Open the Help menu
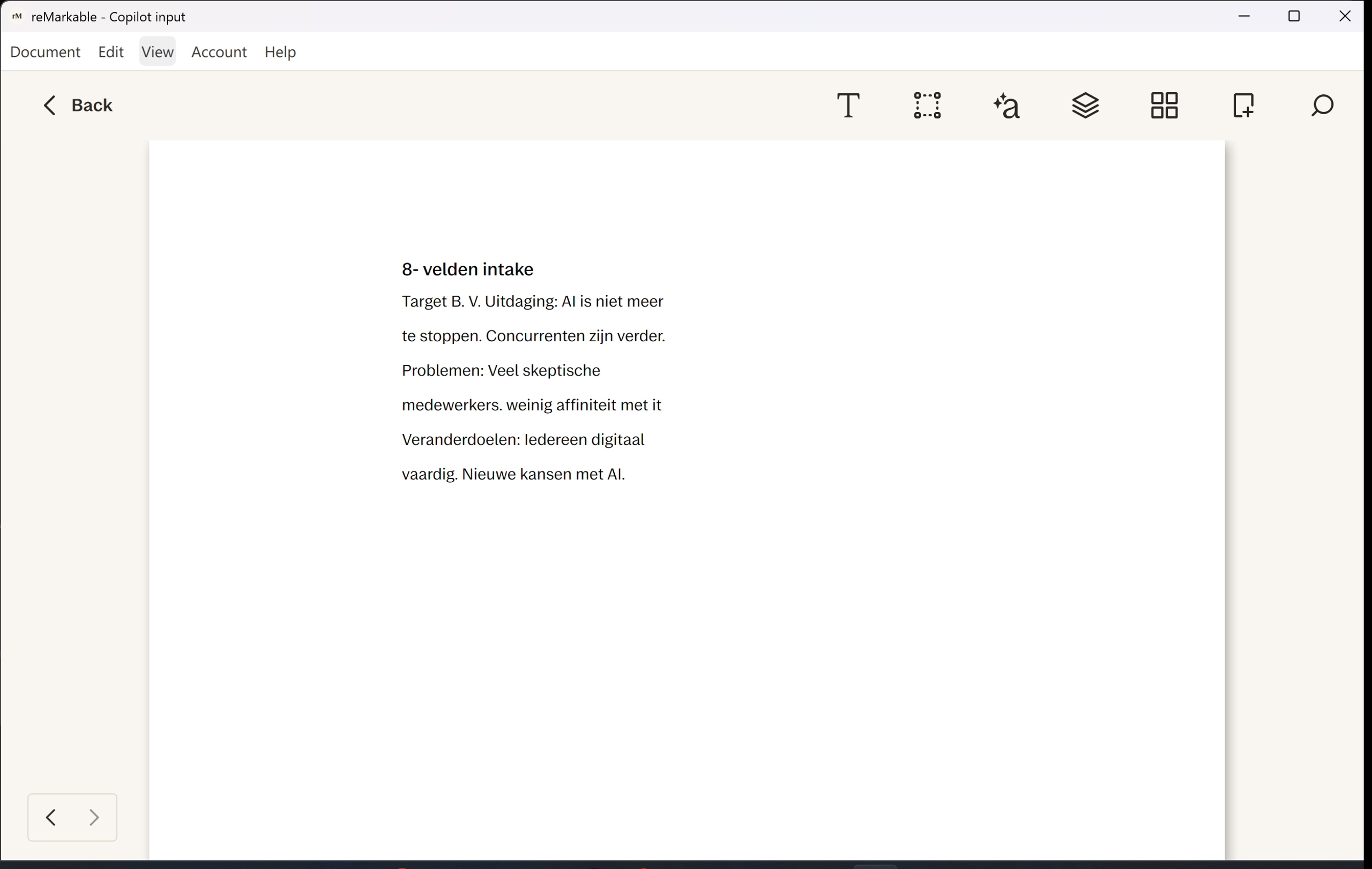 click(280, 52)
